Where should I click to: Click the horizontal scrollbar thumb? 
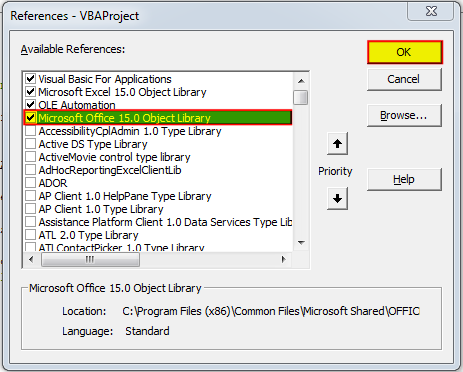pyautogui.click(x=90, y=259)
